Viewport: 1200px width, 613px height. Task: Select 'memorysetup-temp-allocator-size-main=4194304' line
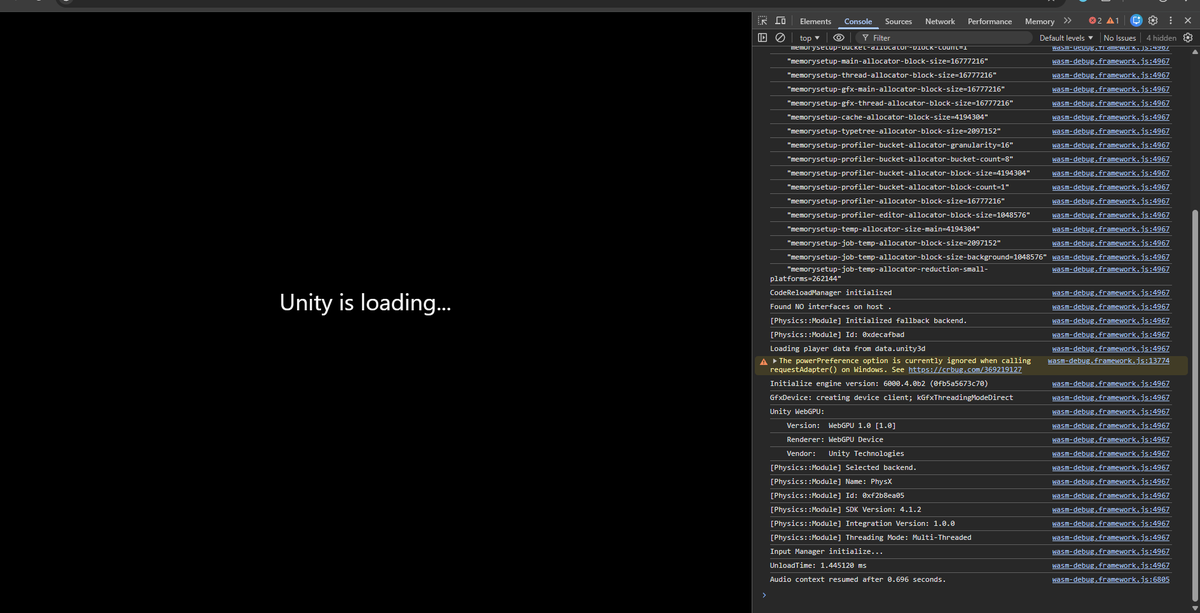pos(883,229)
